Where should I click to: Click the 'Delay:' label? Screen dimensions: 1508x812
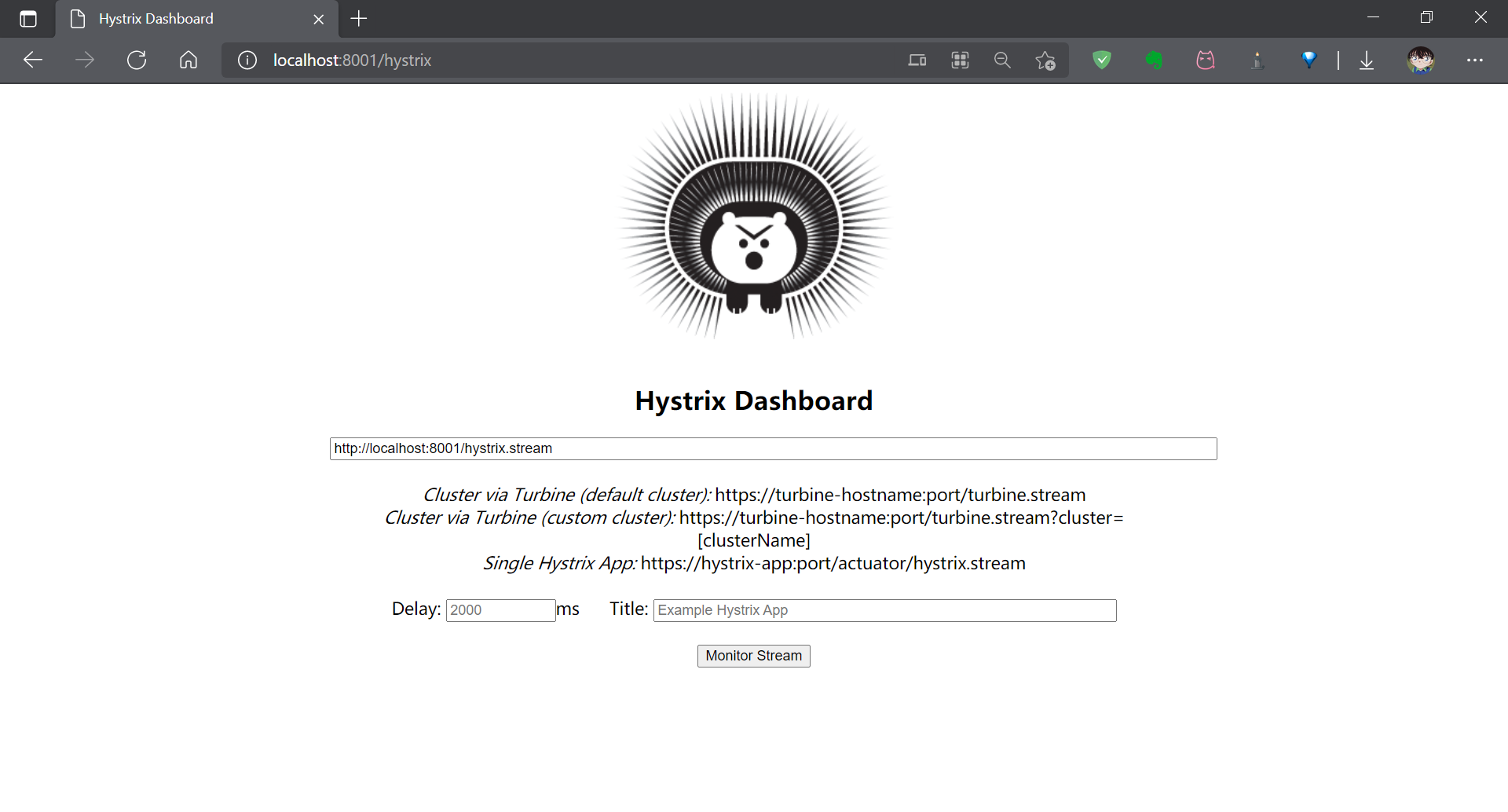click(416, 609)
